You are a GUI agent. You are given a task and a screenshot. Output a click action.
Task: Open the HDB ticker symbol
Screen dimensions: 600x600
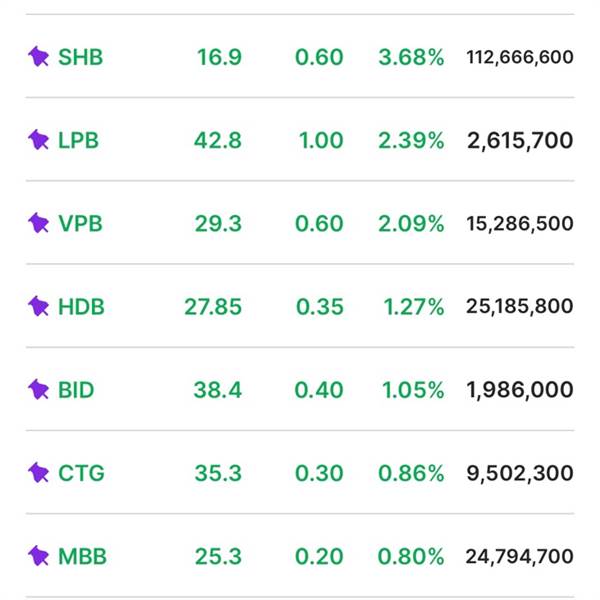click(81, 306)
